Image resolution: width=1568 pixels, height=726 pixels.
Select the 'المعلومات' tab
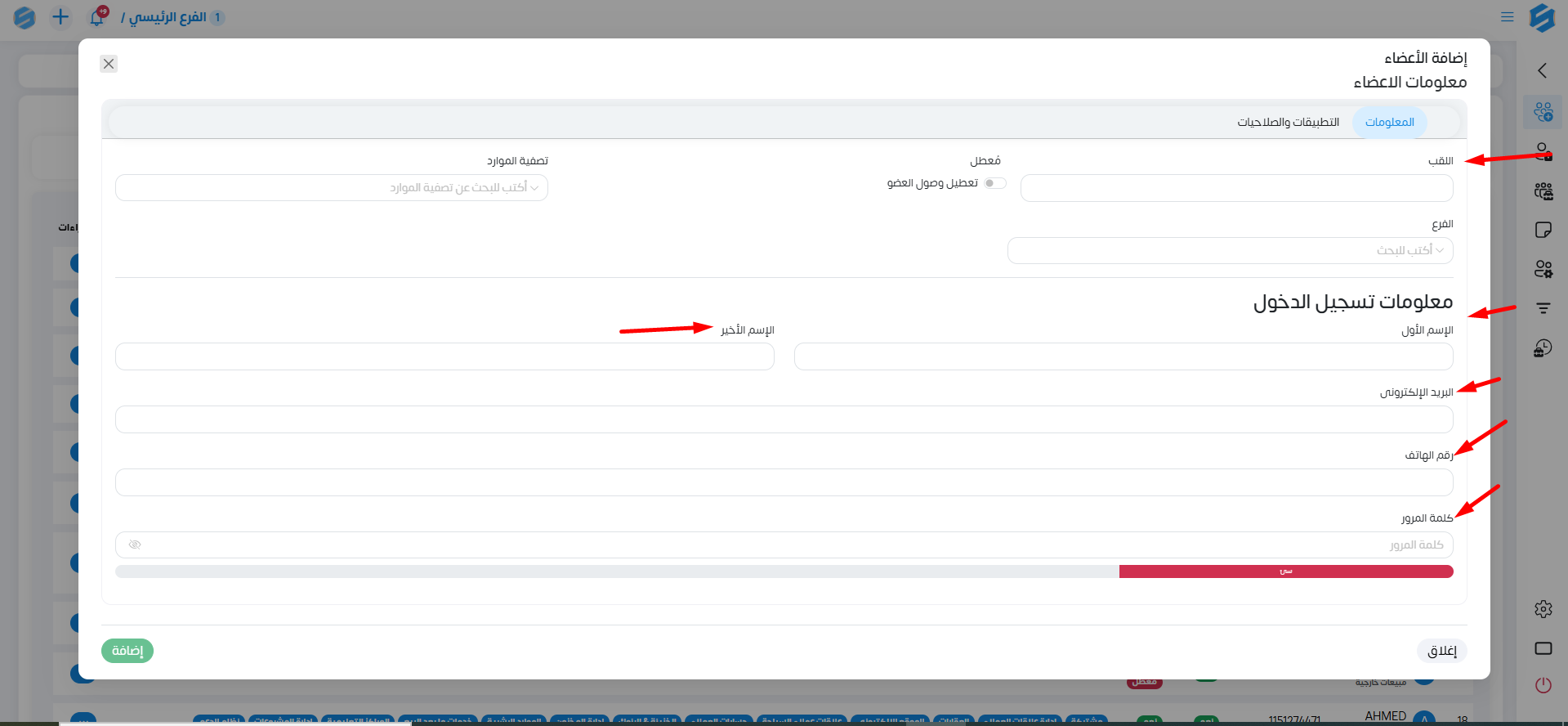tap(1389, 123)
